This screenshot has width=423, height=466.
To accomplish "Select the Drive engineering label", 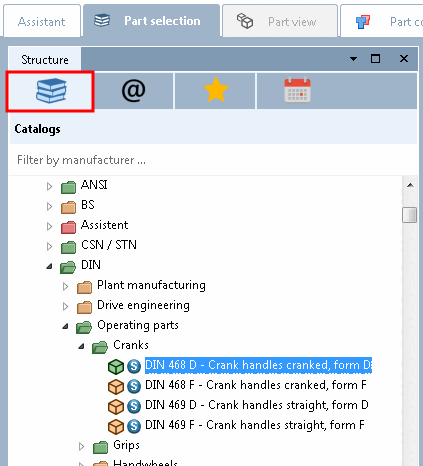I will (143, 305).
